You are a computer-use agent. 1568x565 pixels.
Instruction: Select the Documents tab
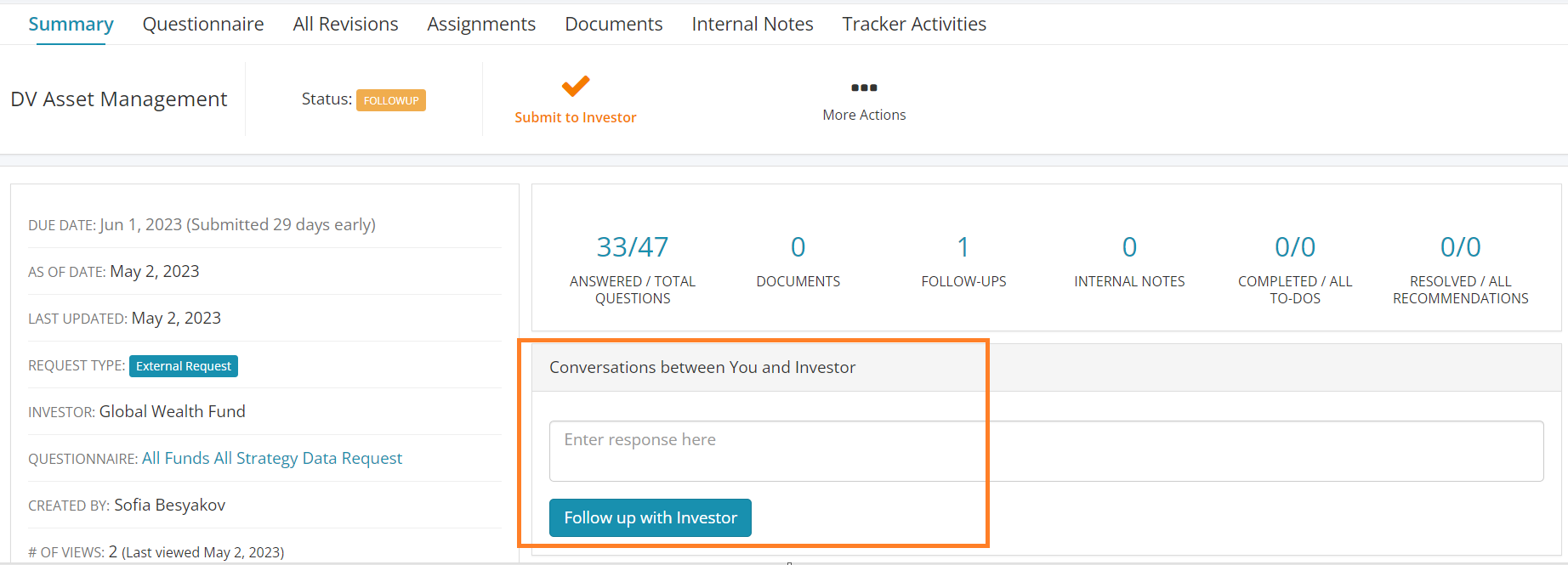[613, 24]
